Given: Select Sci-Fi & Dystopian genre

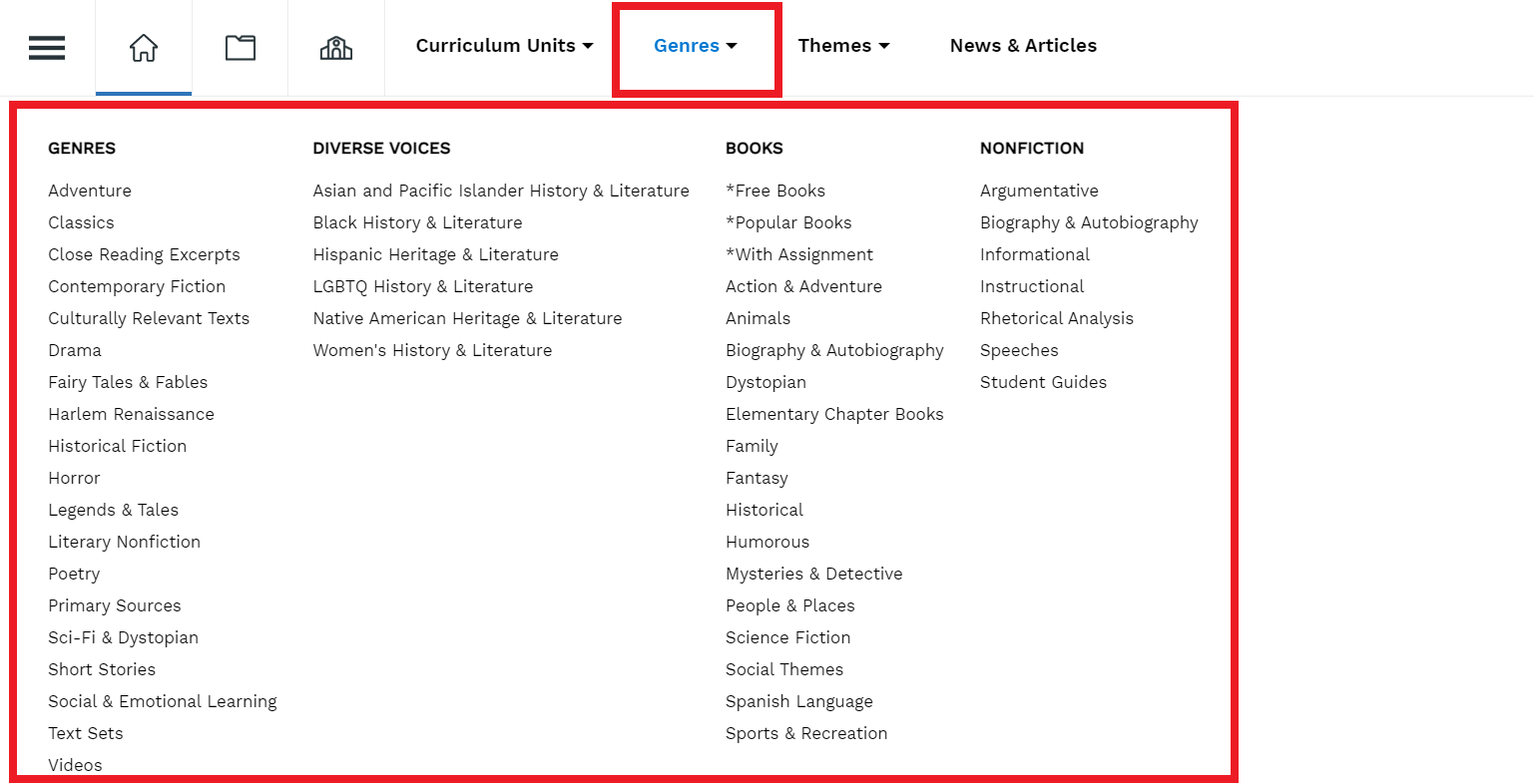Looking at the screenshot, I should pos(123,637).
